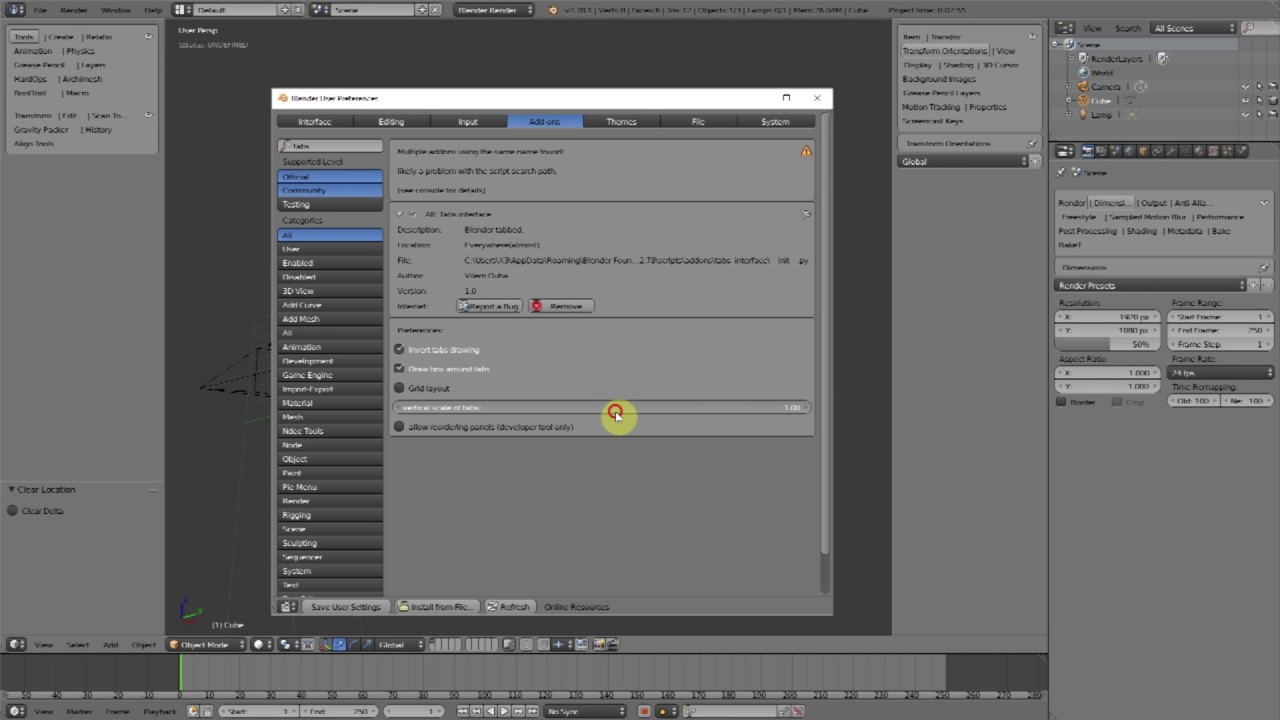
Task: Select the rotate manipulator icon
Action: 353,645
